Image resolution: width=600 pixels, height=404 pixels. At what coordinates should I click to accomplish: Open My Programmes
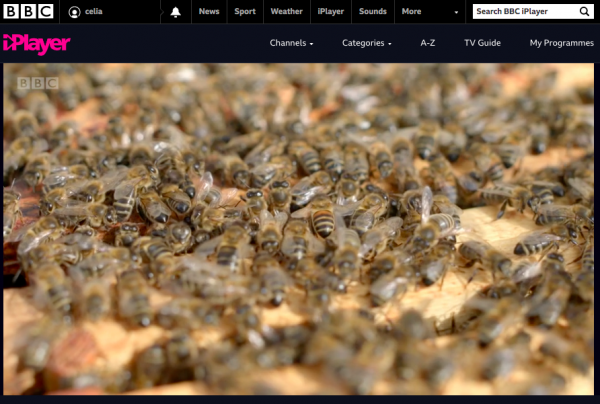coord(562,43)
